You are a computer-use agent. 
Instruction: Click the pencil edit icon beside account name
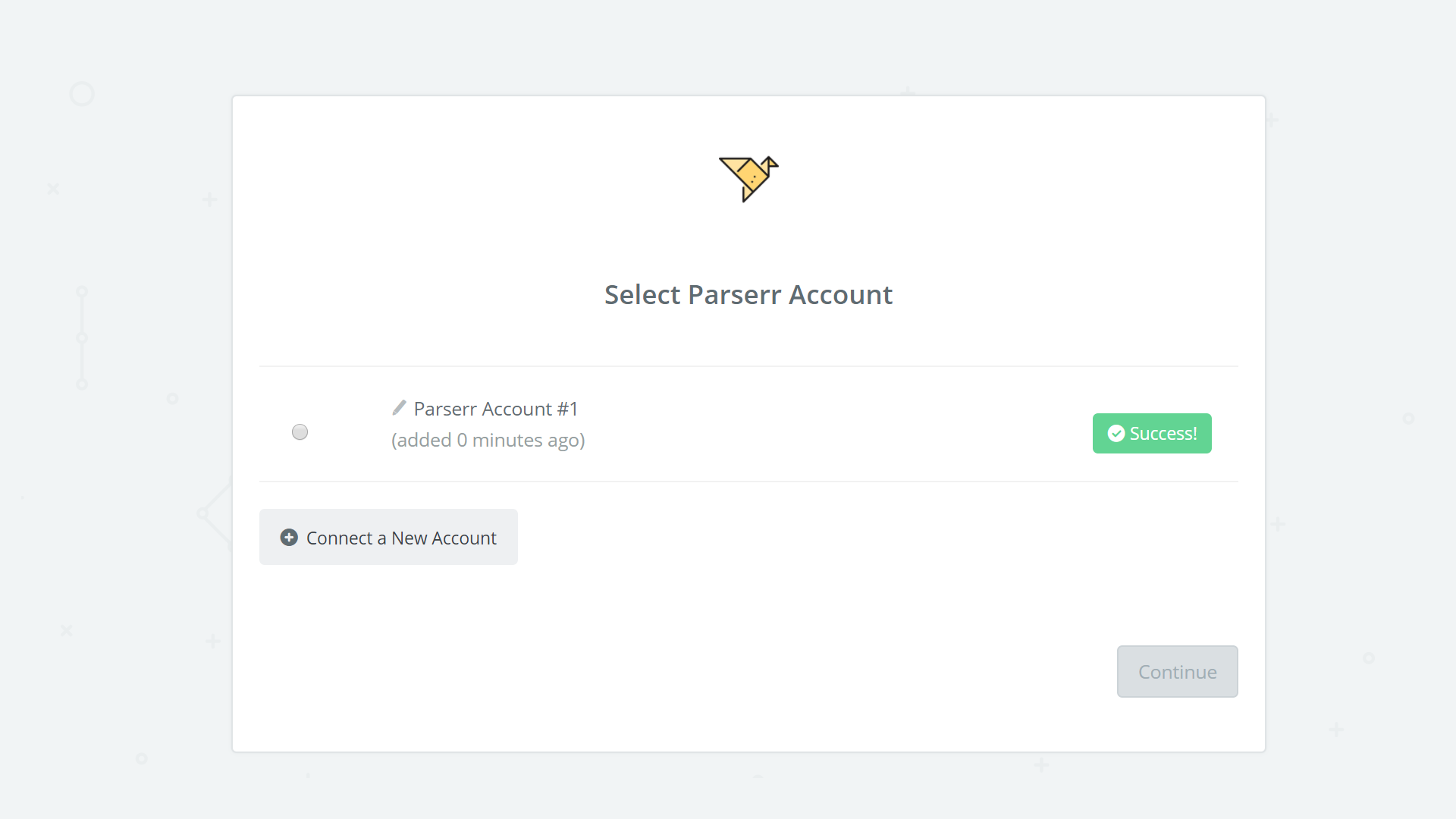399,408
